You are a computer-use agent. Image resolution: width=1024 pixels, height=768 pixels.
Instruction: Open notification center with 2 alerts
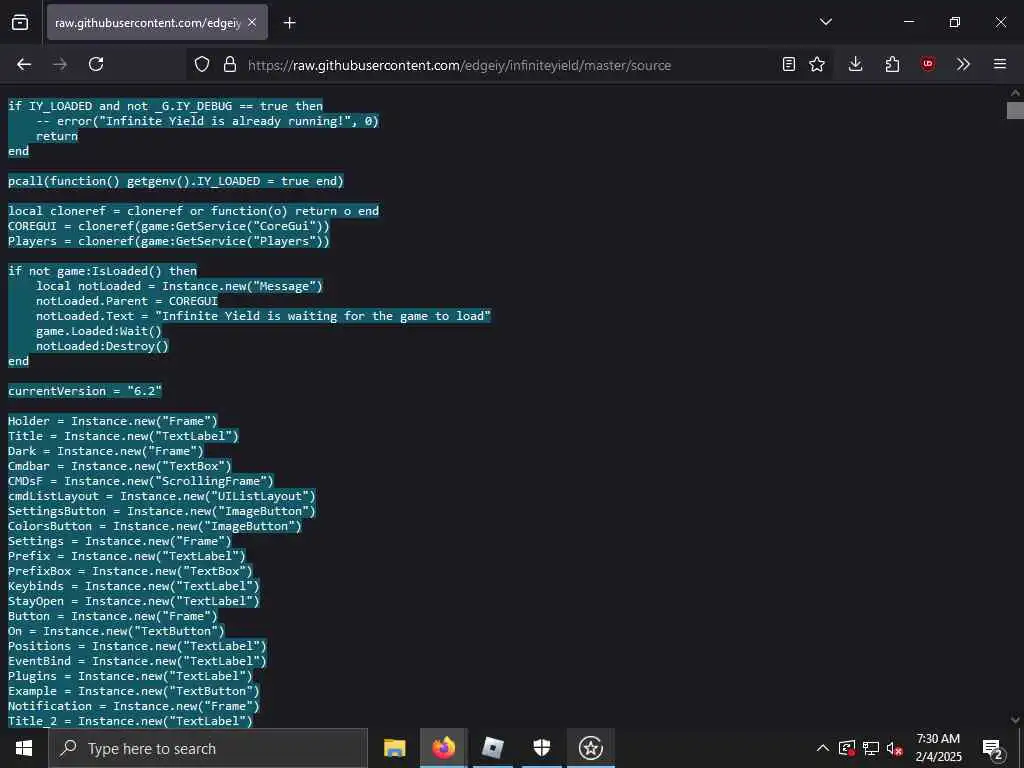[x=993, y=748]
